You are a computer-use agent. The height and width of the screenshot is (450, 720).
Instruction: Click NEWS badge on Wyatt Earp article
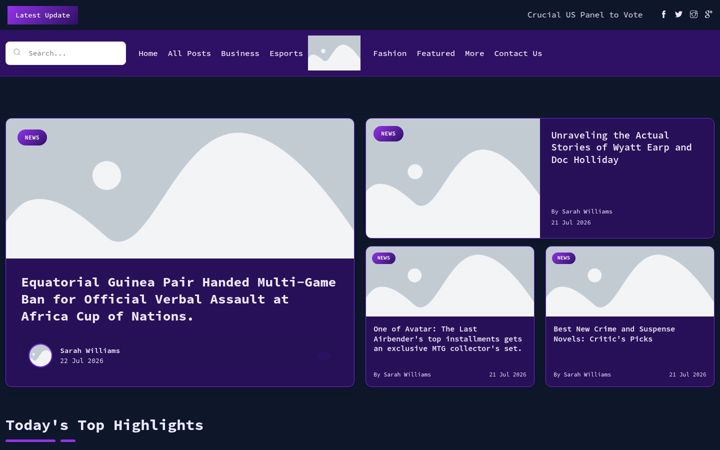tap(388, 134)
